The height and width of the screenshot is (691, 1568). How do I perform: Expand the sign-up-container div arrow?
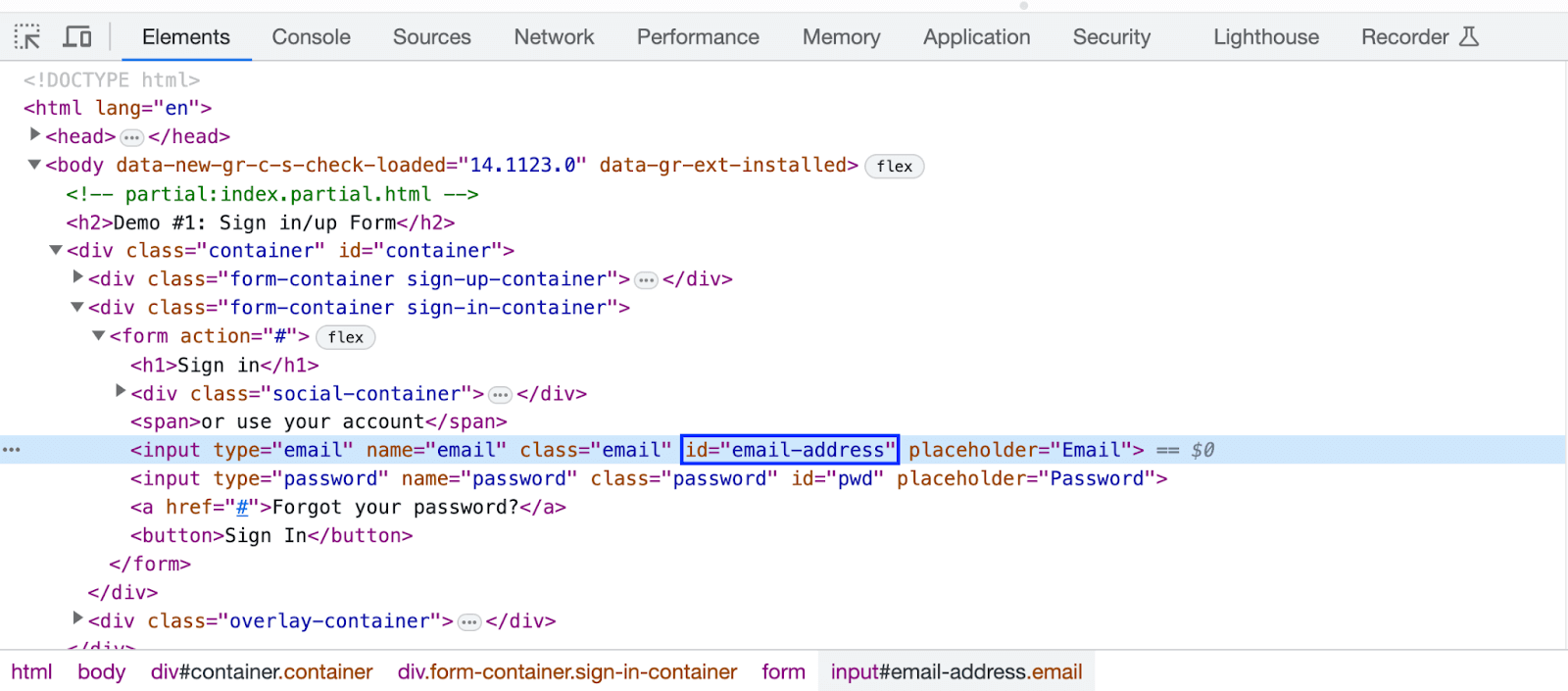coord(77,277)
